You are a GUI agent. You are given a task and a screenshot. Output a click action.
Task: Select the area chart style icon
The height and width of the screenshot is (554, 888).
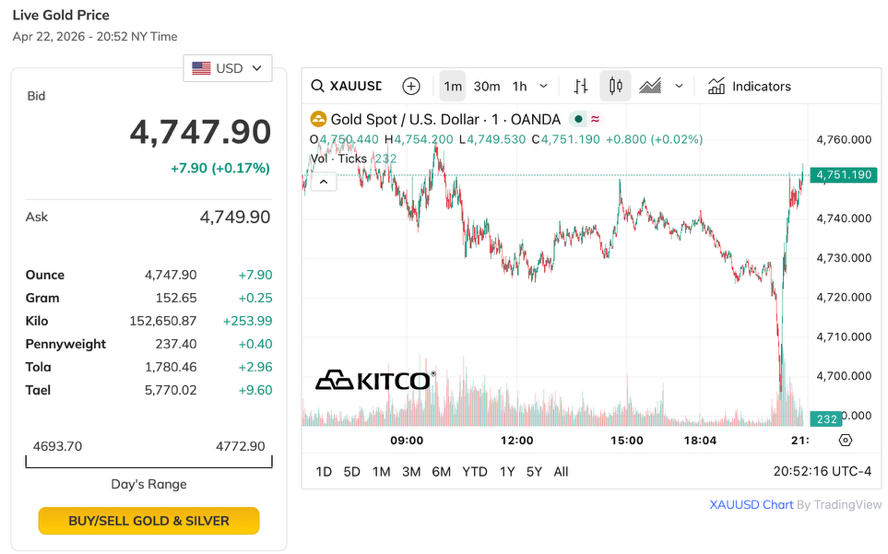651,86
